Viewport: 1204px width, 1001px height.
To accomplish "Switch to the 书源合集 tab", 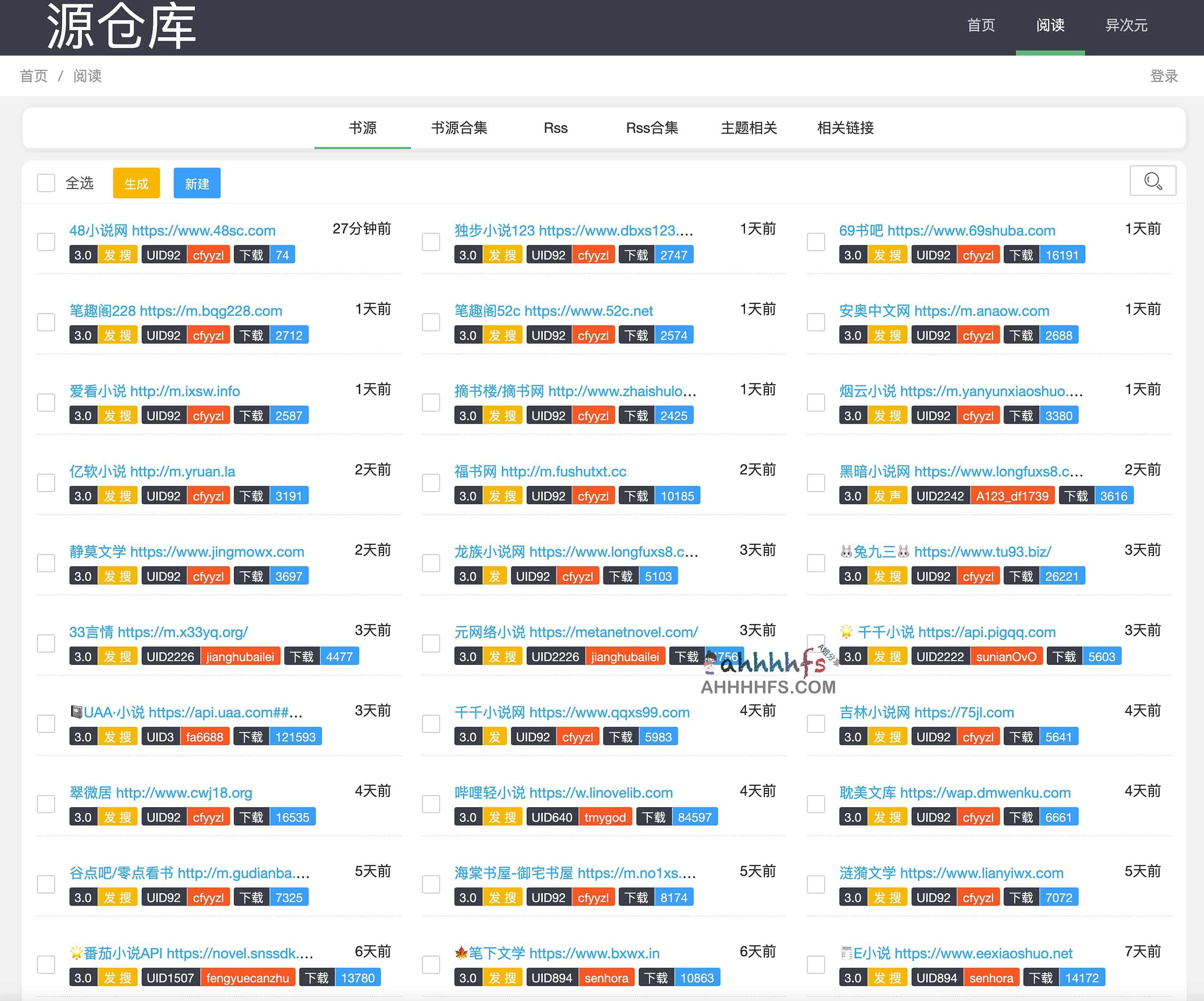I will pos(459,128).
